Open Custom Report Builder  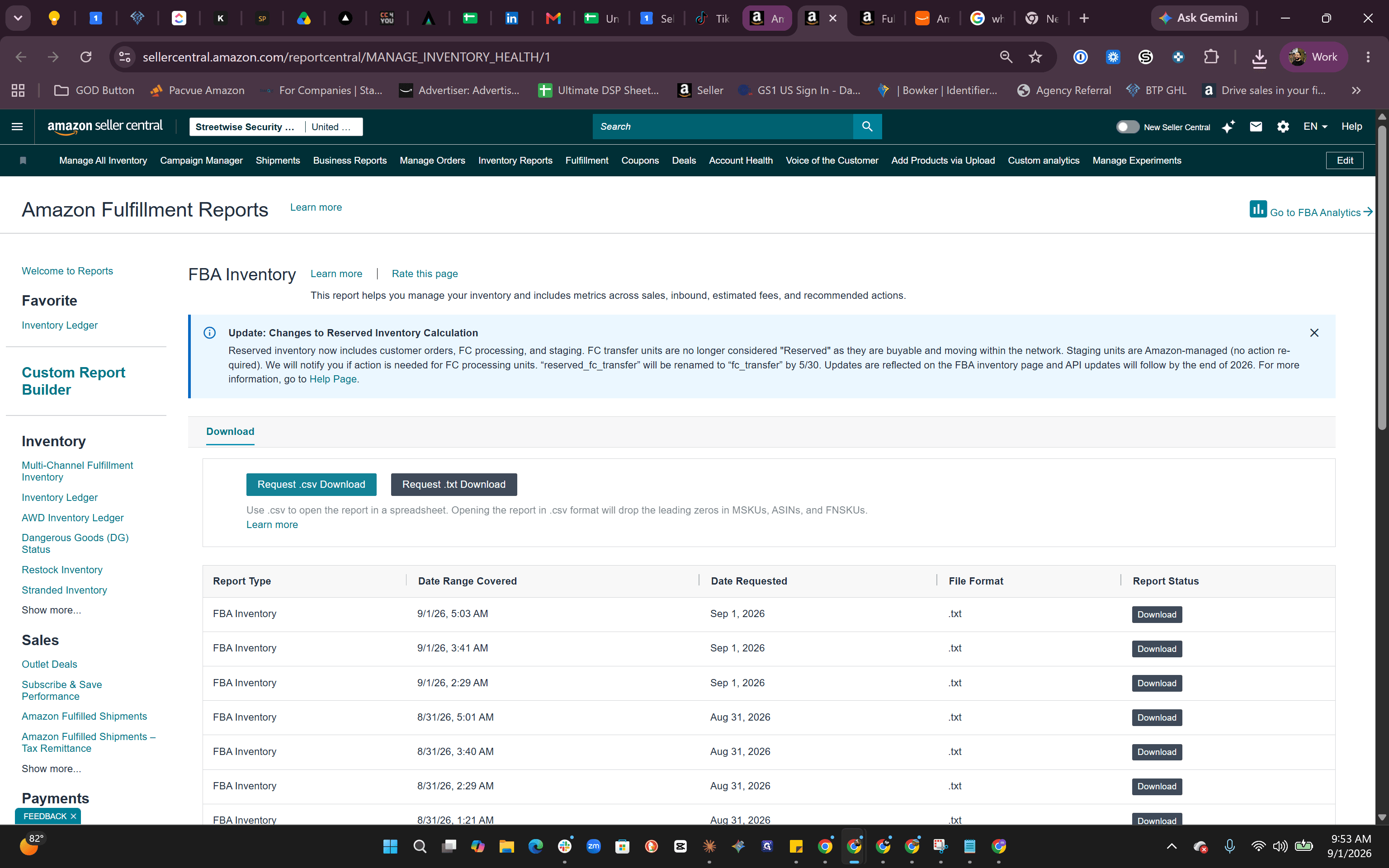[73, 381]
